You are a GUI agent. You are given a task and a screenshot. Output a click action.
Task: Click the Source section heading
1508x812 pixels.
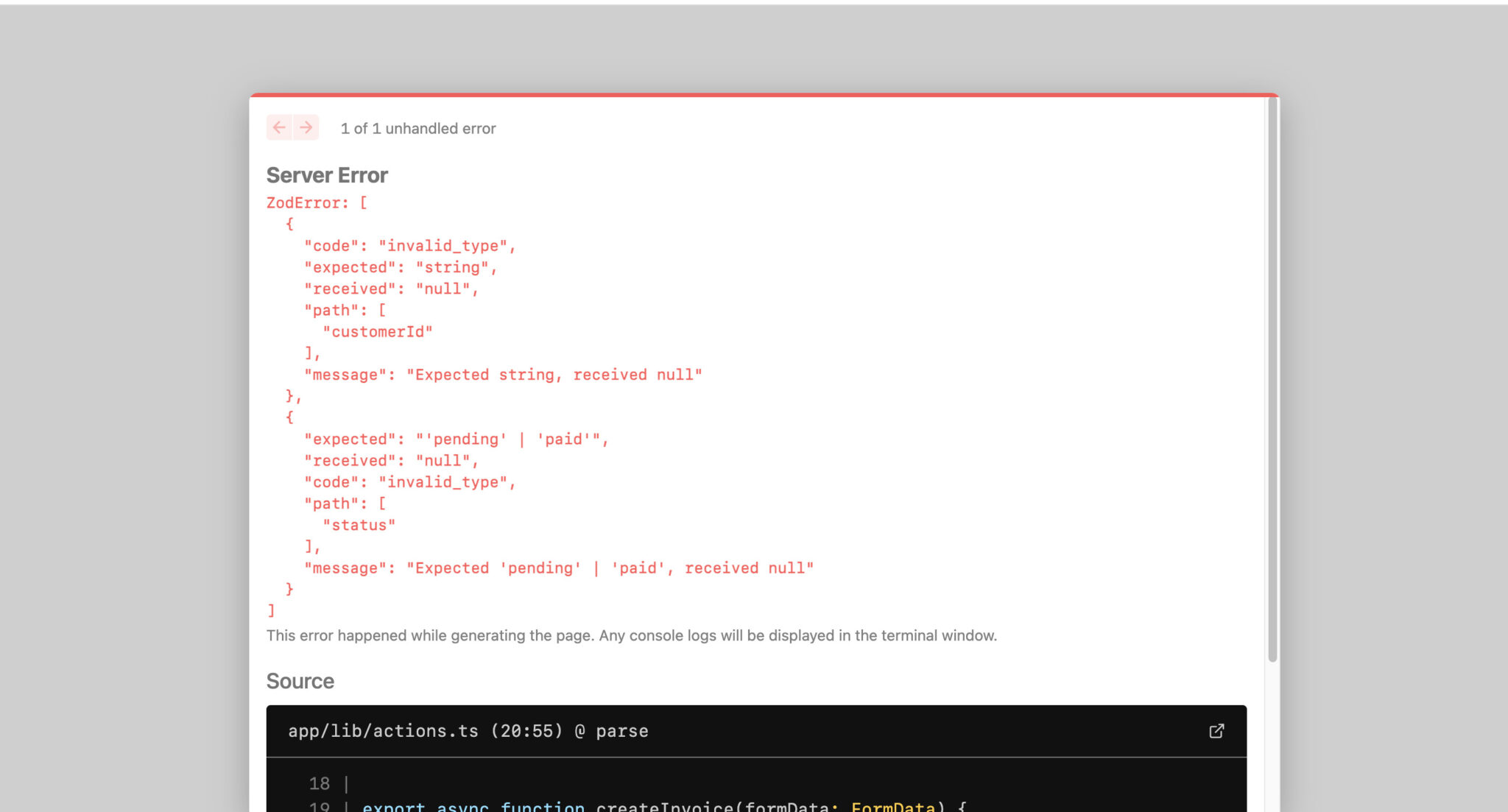(x=300, y=681)
